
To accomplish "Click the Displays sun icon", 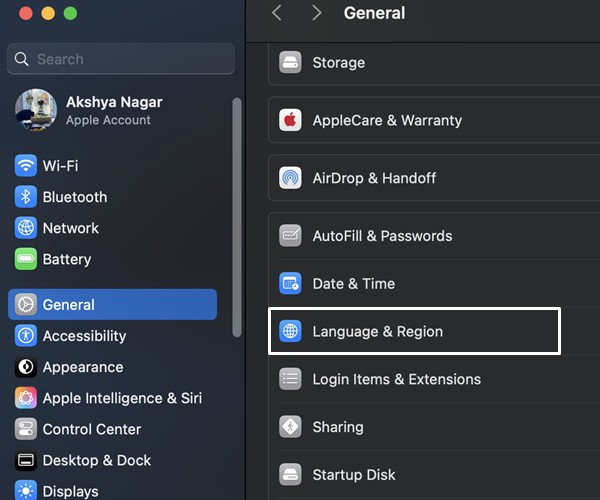I will 26,490.
